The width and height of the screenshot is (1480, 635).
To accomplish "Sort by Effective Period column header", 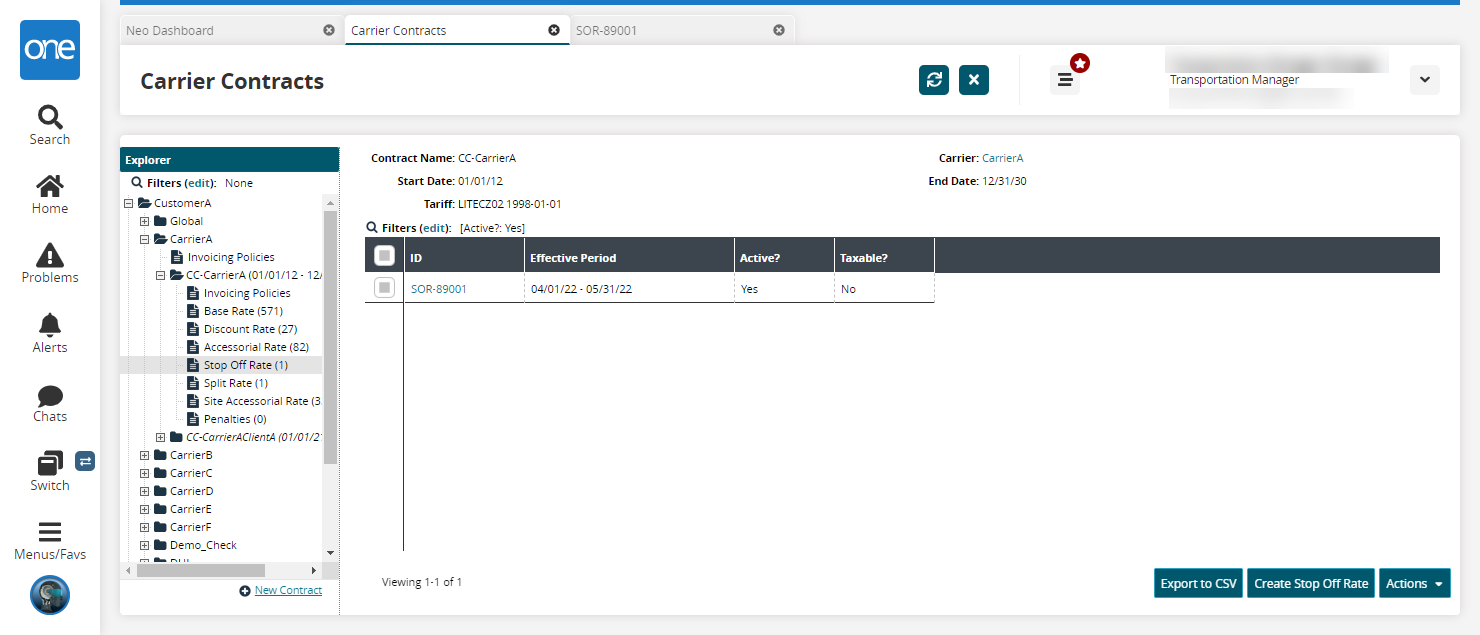I will point(629,255).
